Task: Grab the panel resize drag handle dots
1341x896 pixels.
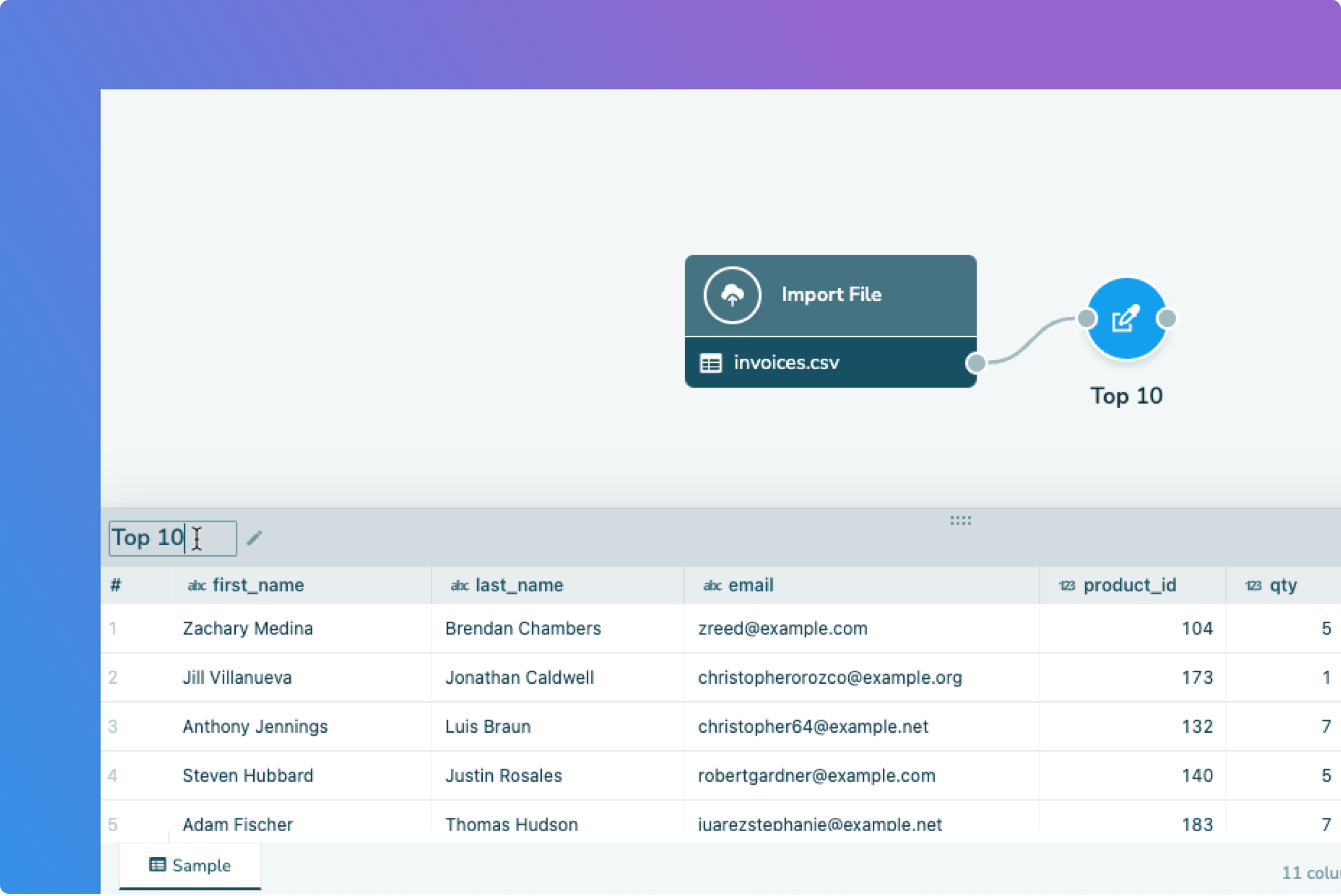Action: (x=960, y=521)
